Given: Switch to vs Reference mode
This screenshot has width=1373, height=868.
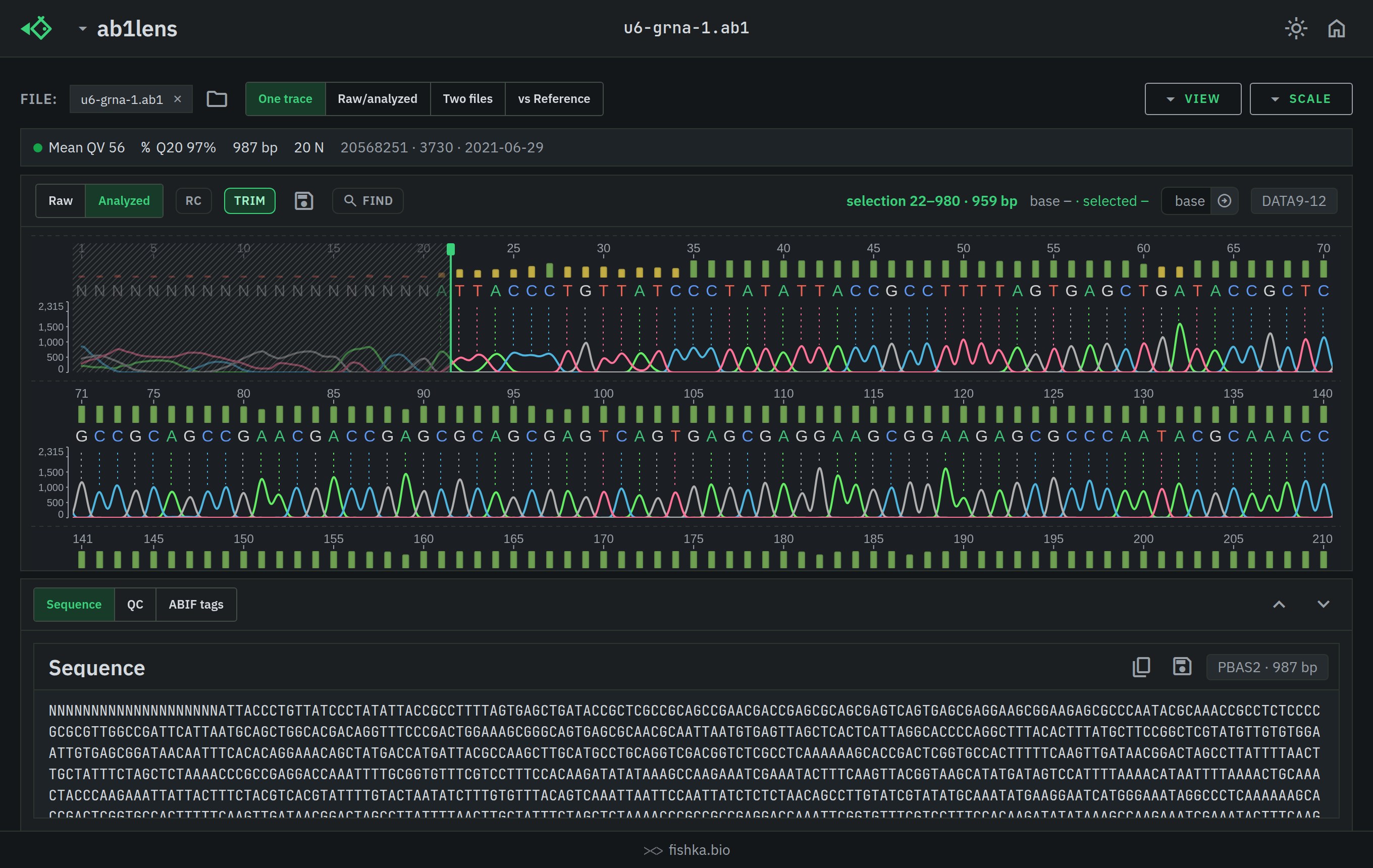Looking at the screenshot, I should (x=554, y=99).
